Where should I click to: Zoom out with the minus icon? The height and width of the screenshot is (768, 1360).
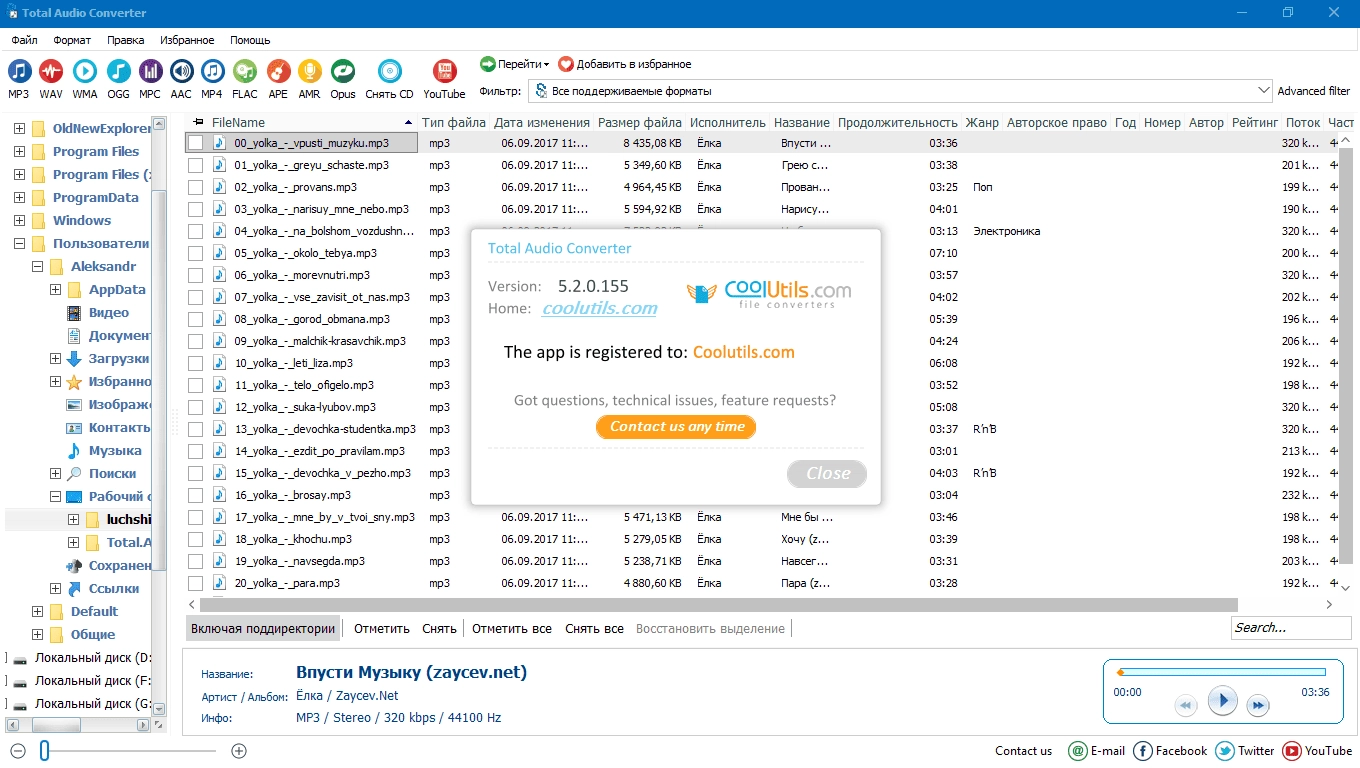click(17, 751)
